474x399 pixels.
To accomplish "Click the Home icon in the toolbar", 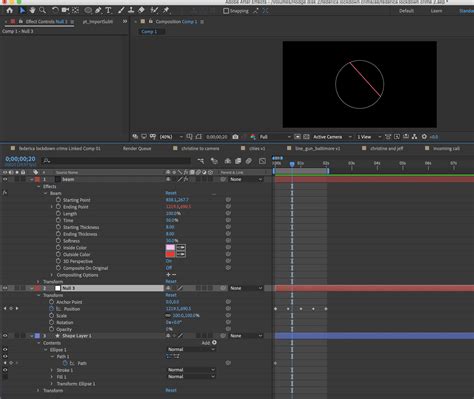I will point(10,11).
